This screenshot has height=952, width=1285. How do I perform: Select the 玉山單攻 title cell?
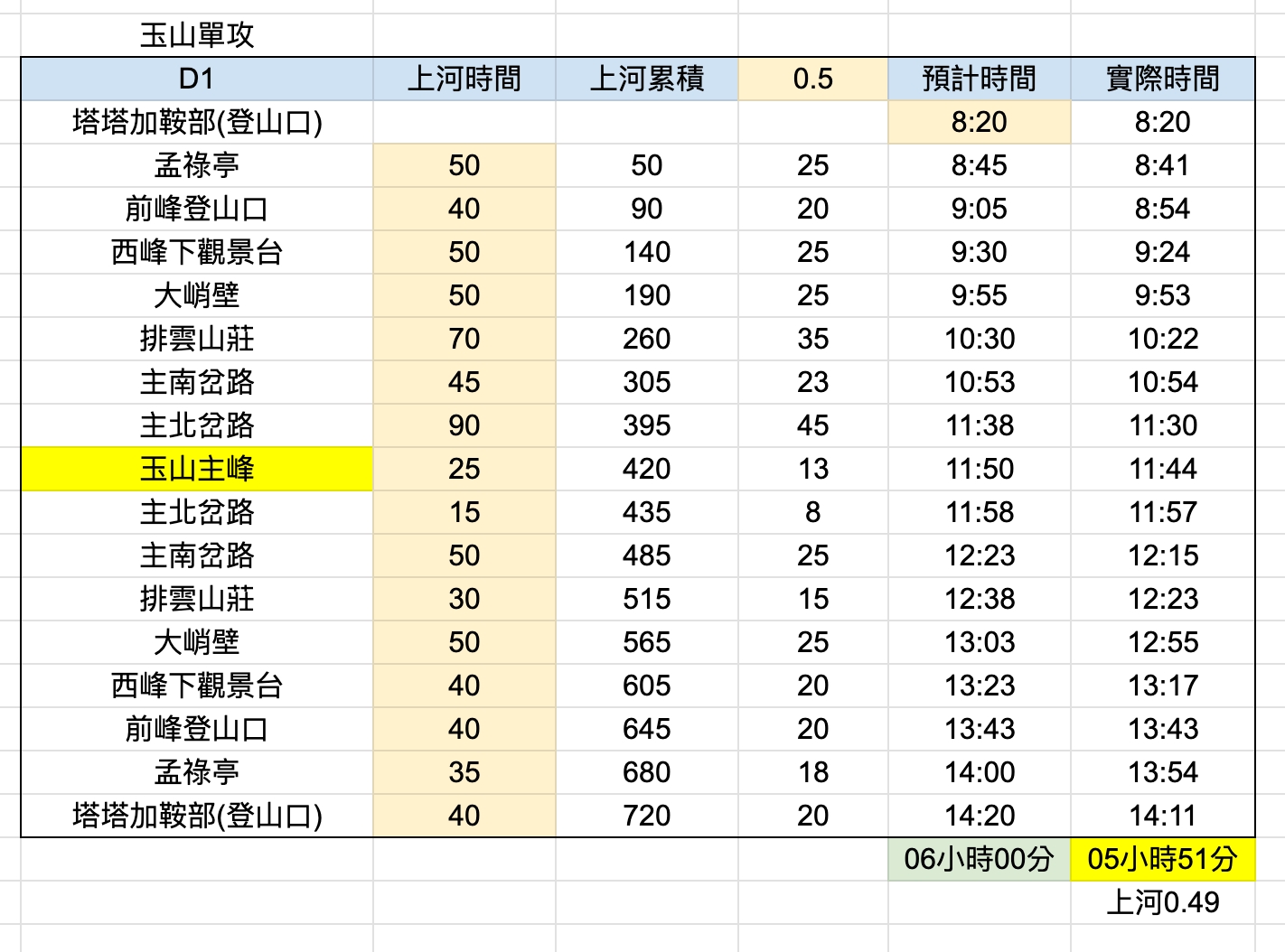pyautogui.click(x=197, y=35)
